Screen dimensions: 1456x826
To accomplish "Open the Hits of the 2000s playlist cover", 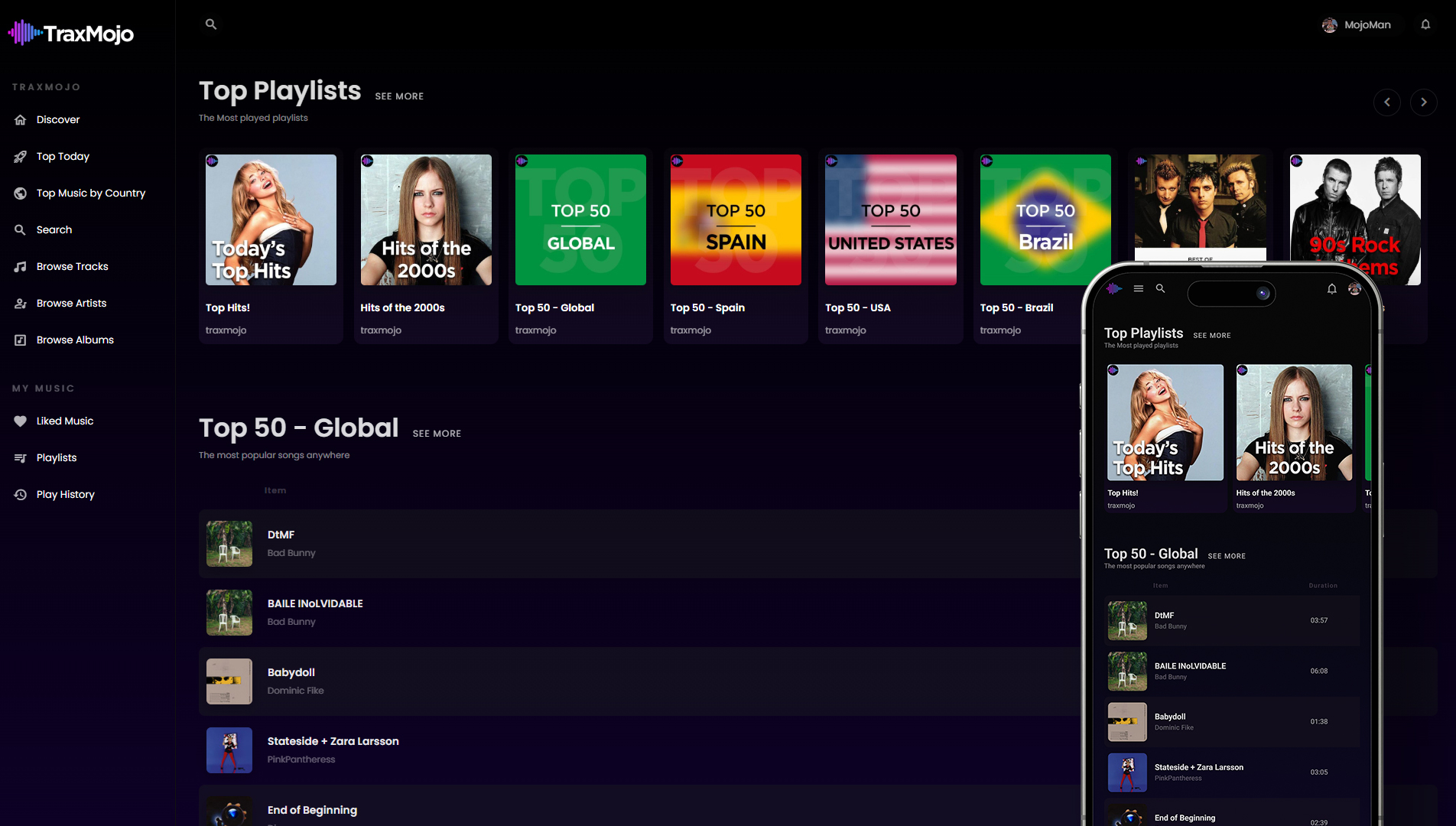I will coord(426,220).
